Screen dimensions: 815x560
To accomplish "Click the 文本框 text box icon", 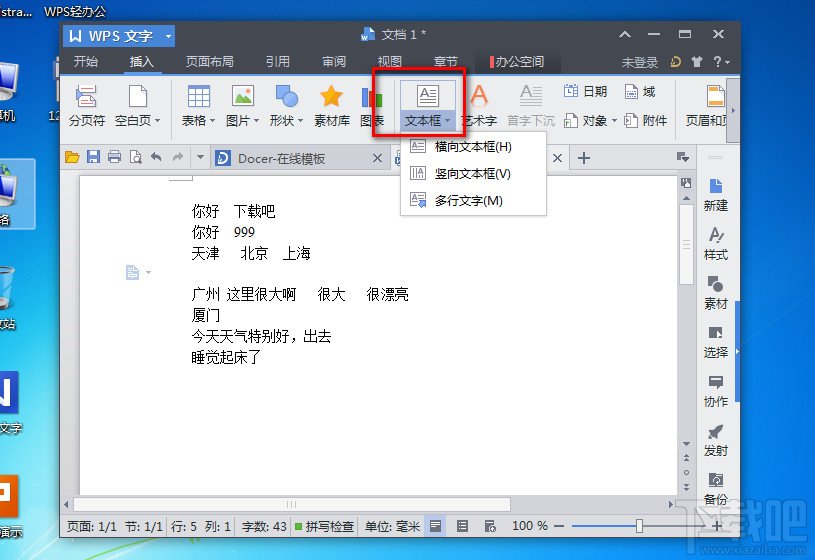I will pyautogui.click(x=428, y=96).
